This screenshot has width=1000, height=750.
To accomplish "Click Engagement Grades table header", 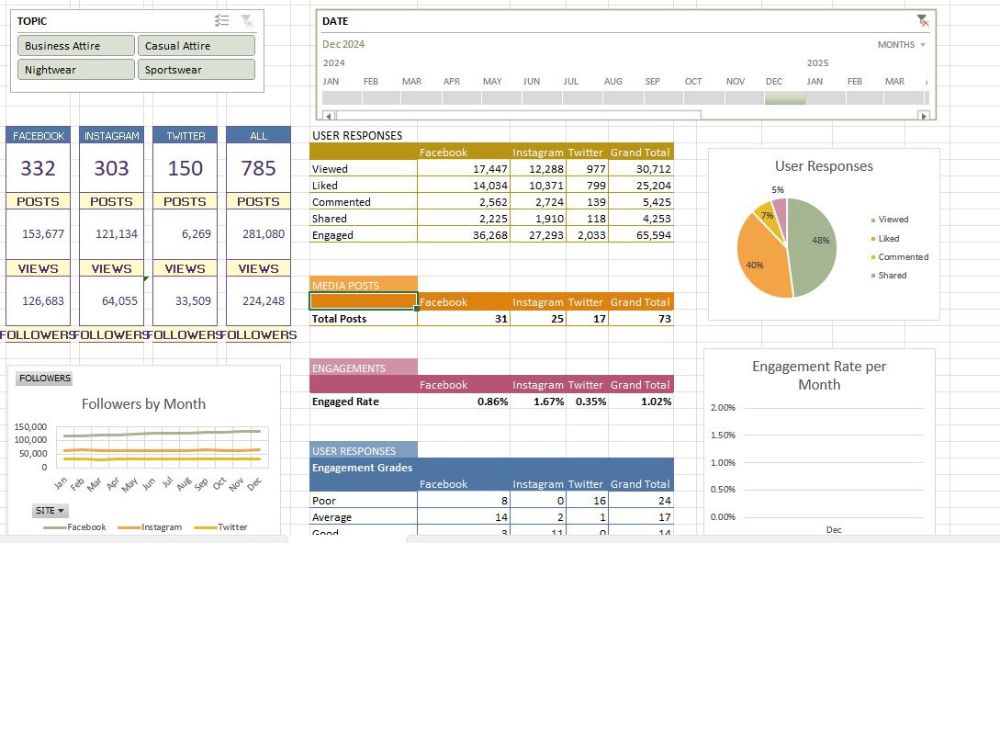I will tap(362, 467).
